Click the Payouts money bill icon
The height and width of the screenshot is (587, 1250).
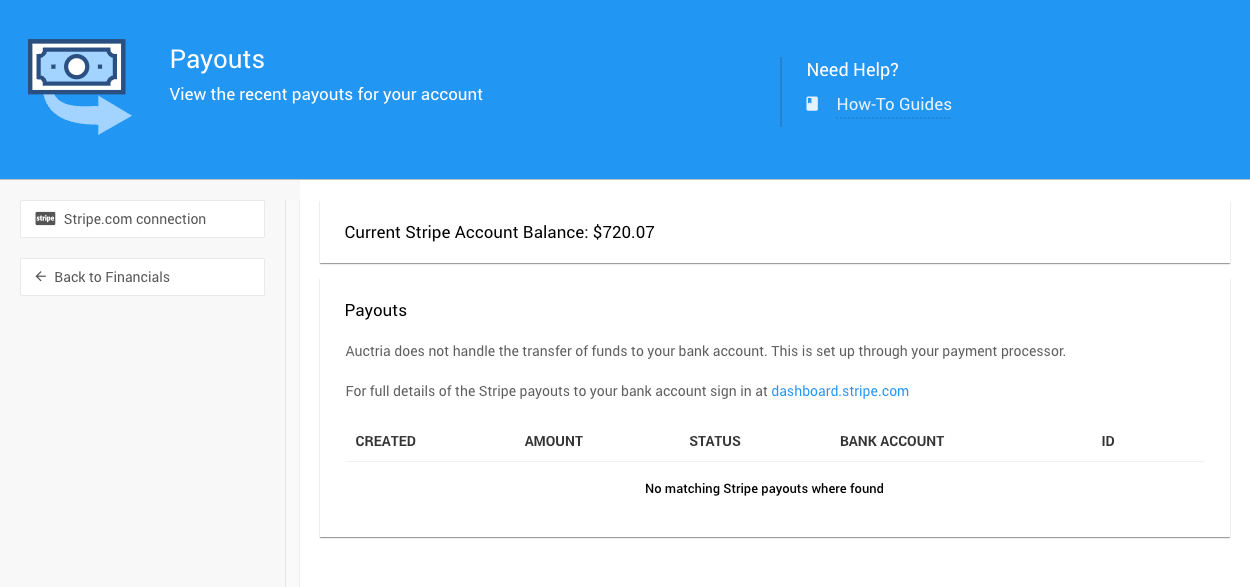(79, 86)
